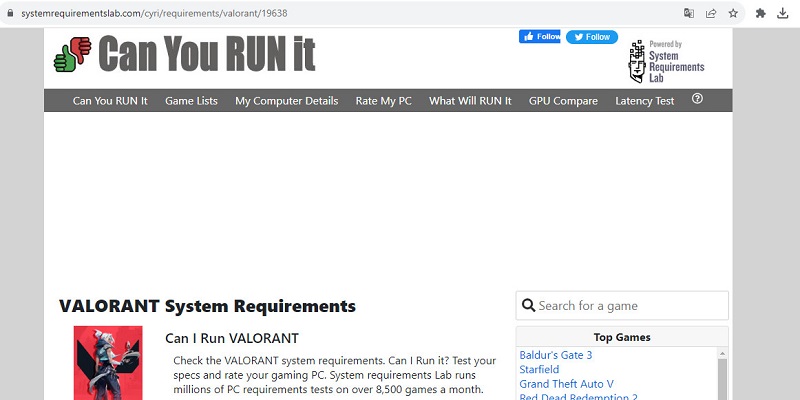Bookmark this page with the star icon
The width and height of the screenshot is (800, 400).
tap(733, 13)
